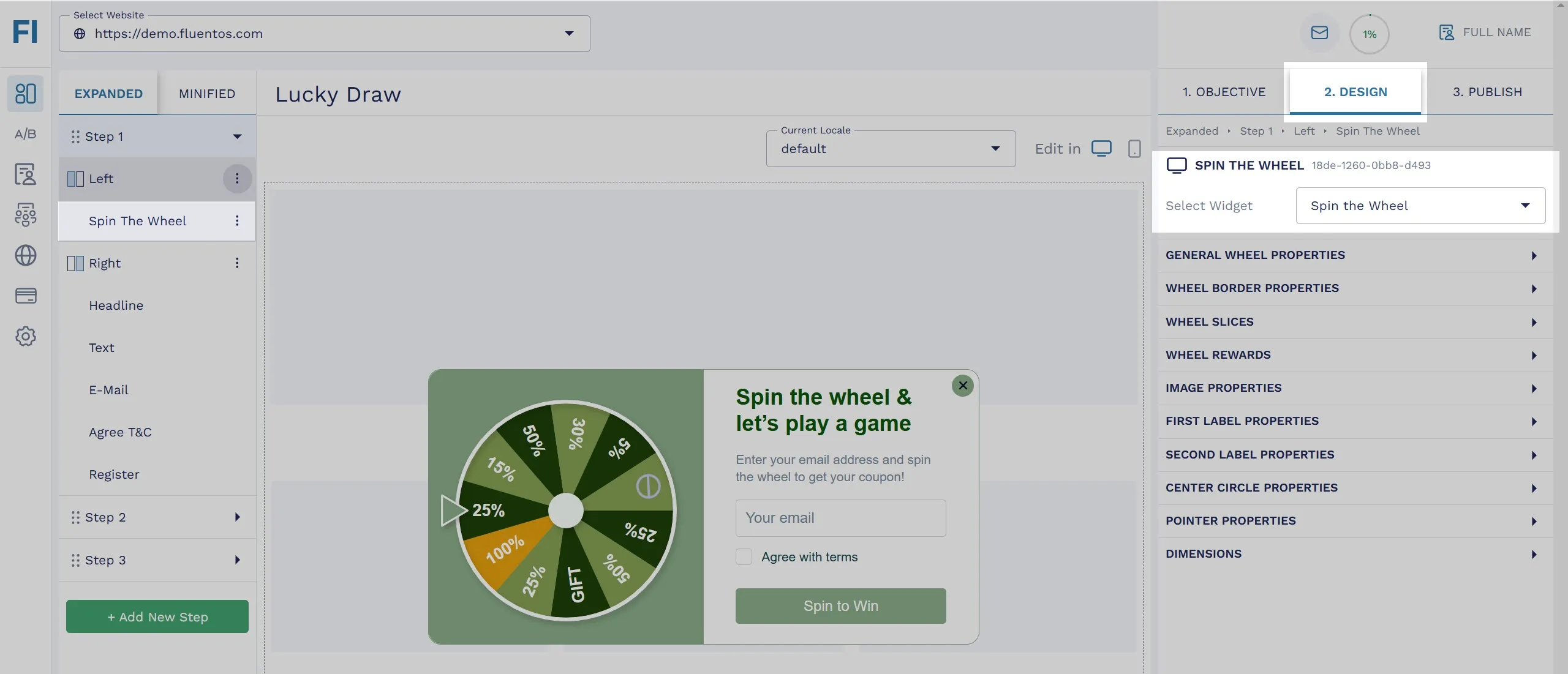Expand the Step 2 section

point(238,517)
